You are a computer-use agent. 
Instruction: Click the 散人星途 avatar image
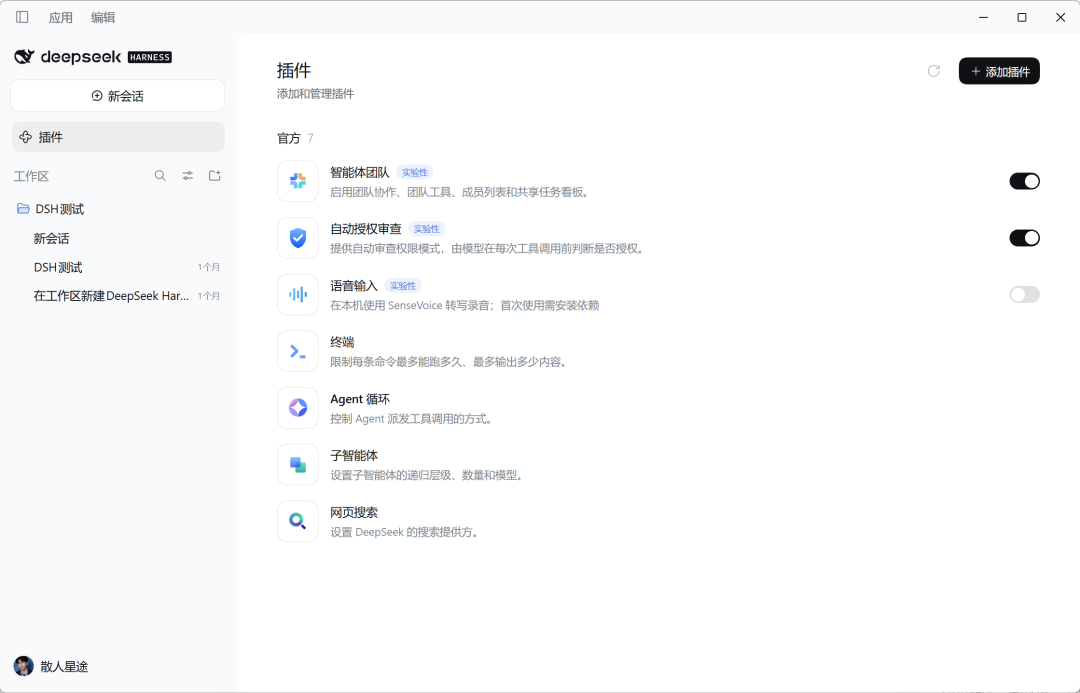click(23, 666)
